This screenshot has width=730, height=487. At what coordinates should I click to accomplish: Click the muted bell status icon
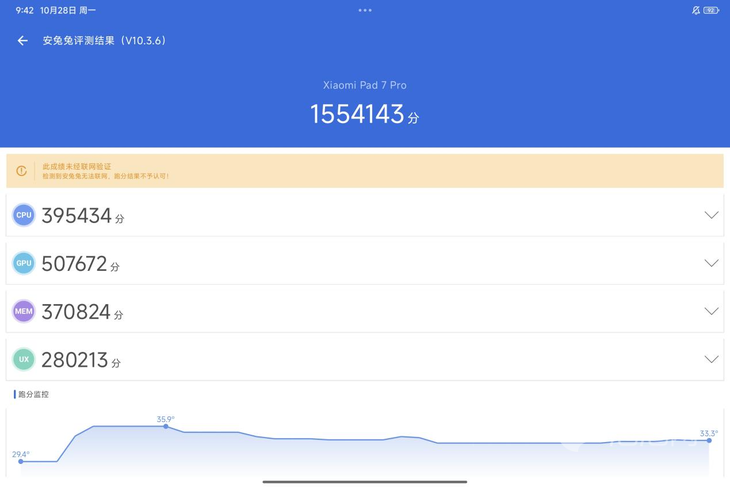tap(695, 10)
